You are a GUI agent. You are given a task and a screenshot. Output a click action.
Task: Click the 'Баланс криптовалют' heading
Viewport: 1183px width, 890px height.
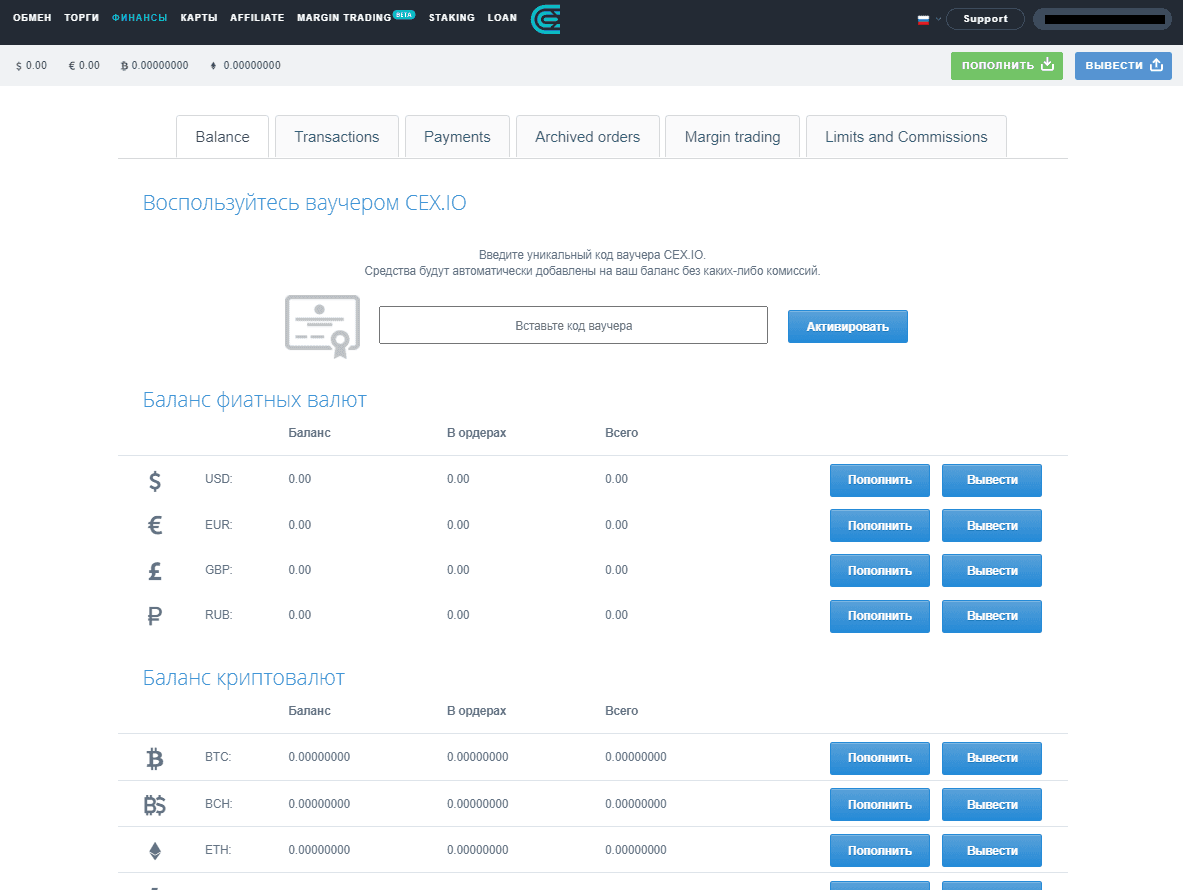click(244, 678)
